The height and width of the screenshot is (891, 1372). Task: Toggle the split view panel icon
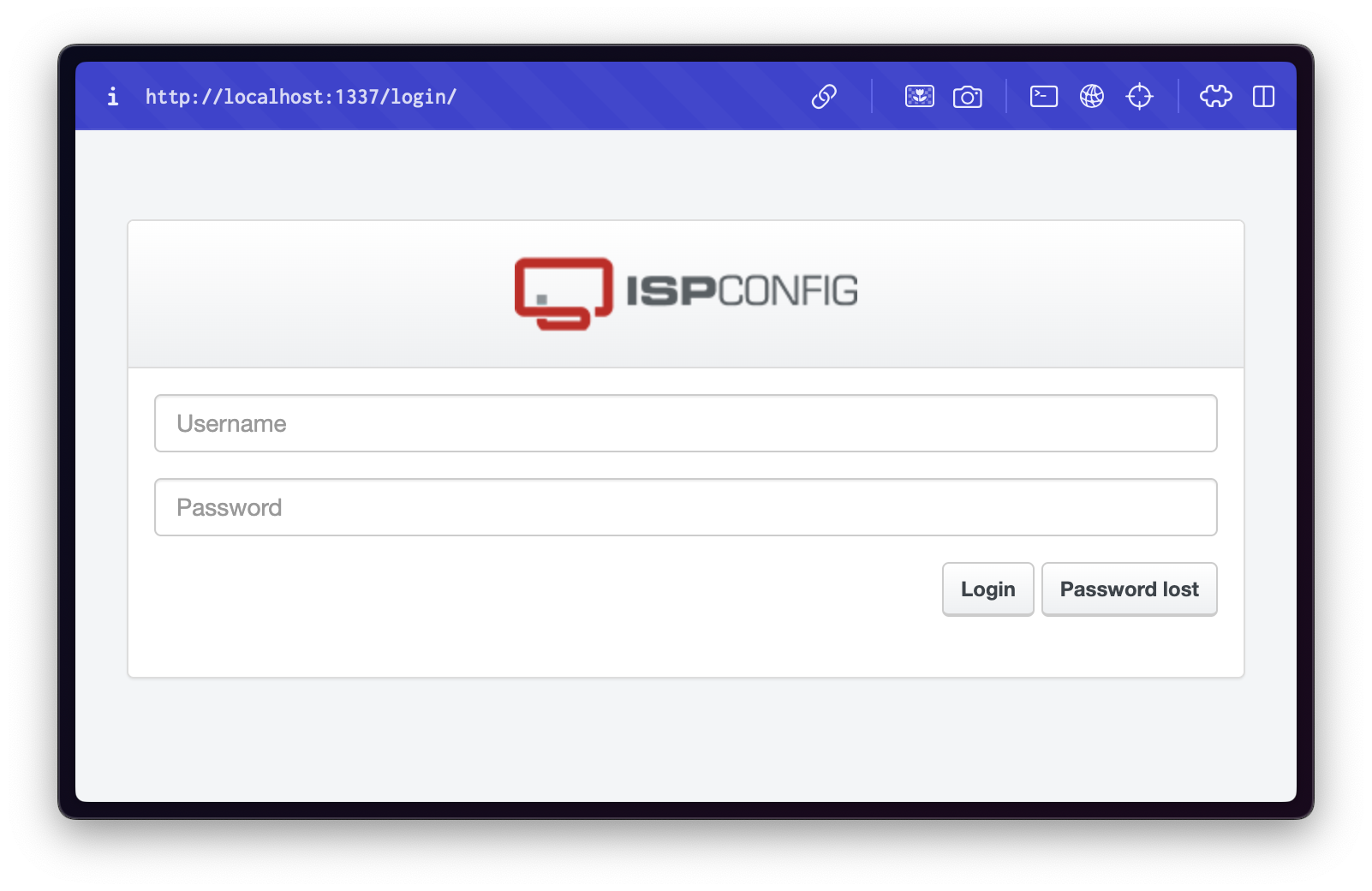[1264, 97]
